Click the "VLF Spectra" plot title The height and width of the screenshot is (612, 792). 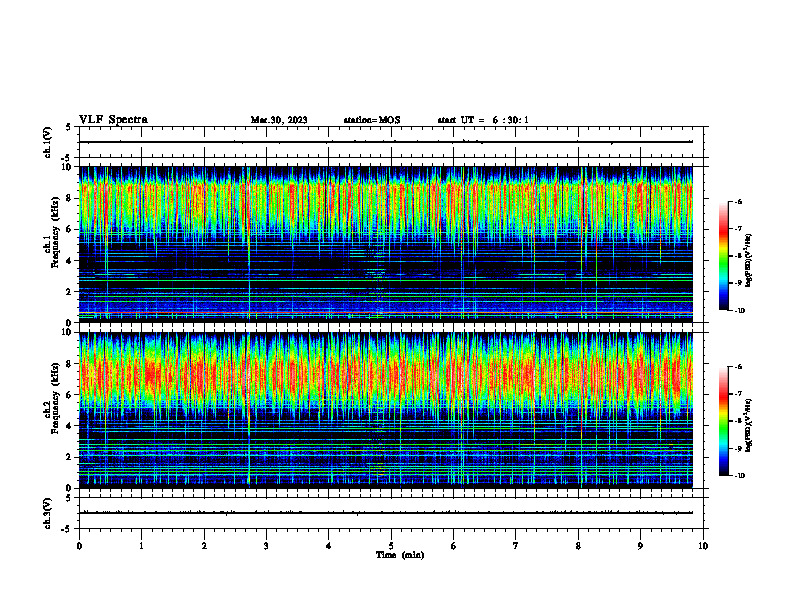tap(113, 120)
